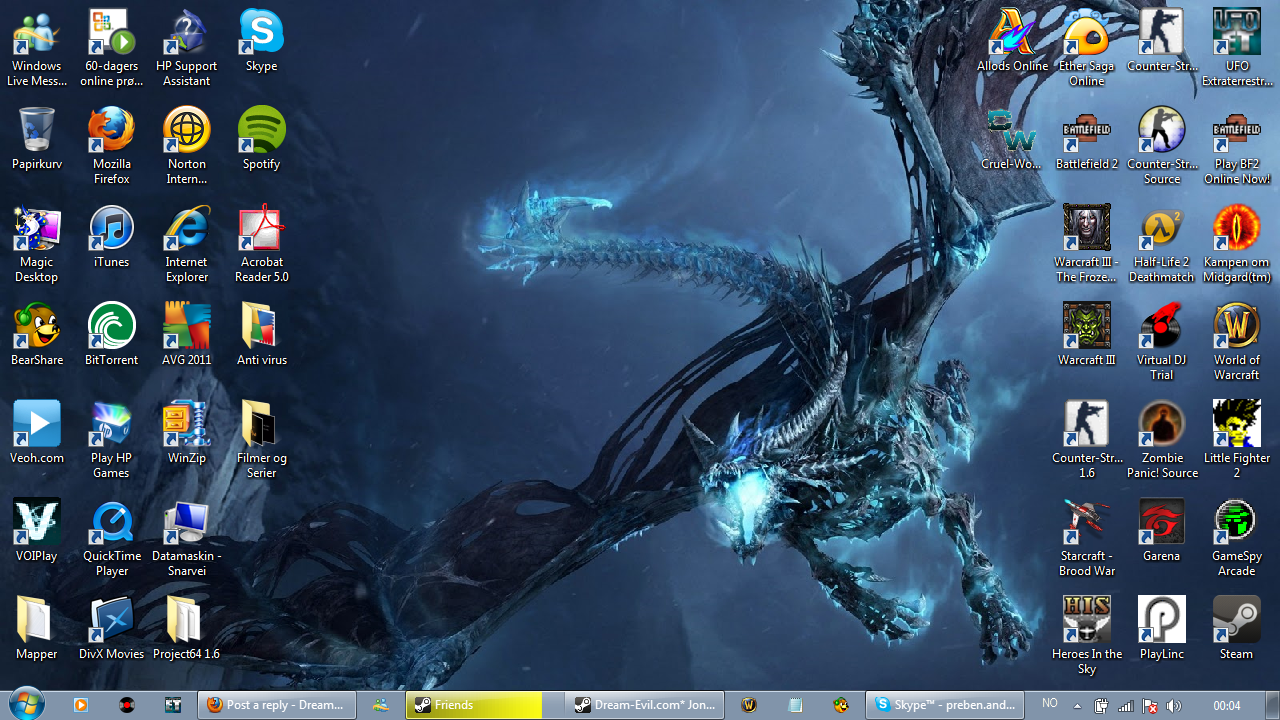Launch World of Warcraft from desktop
The height and width of the screenshot is (720, 1280).
(x=1236, y=327)
